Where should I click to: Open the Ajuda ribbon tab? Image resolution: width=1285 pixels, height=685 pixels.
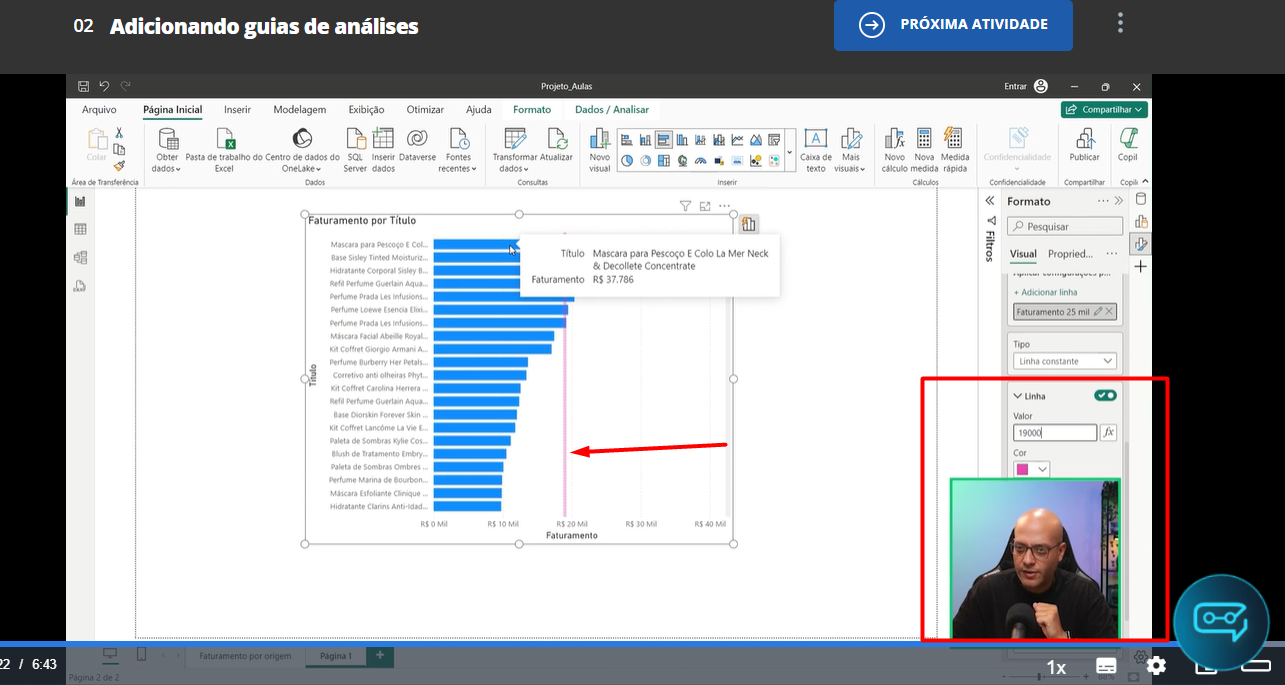coord(478,110)
